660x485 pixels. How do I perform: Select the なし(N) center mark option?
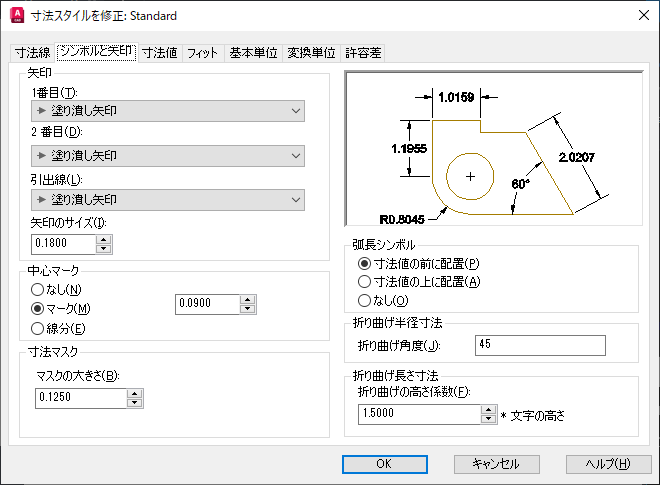(56, 290)
